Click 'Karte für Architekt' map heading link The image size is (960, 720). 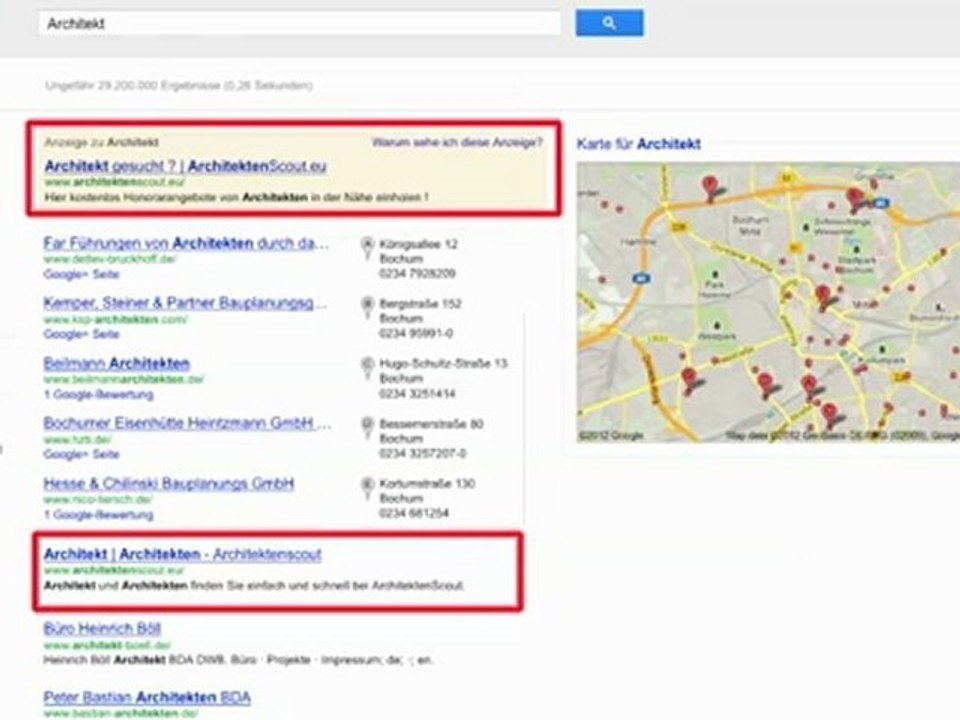coord(639,144)
